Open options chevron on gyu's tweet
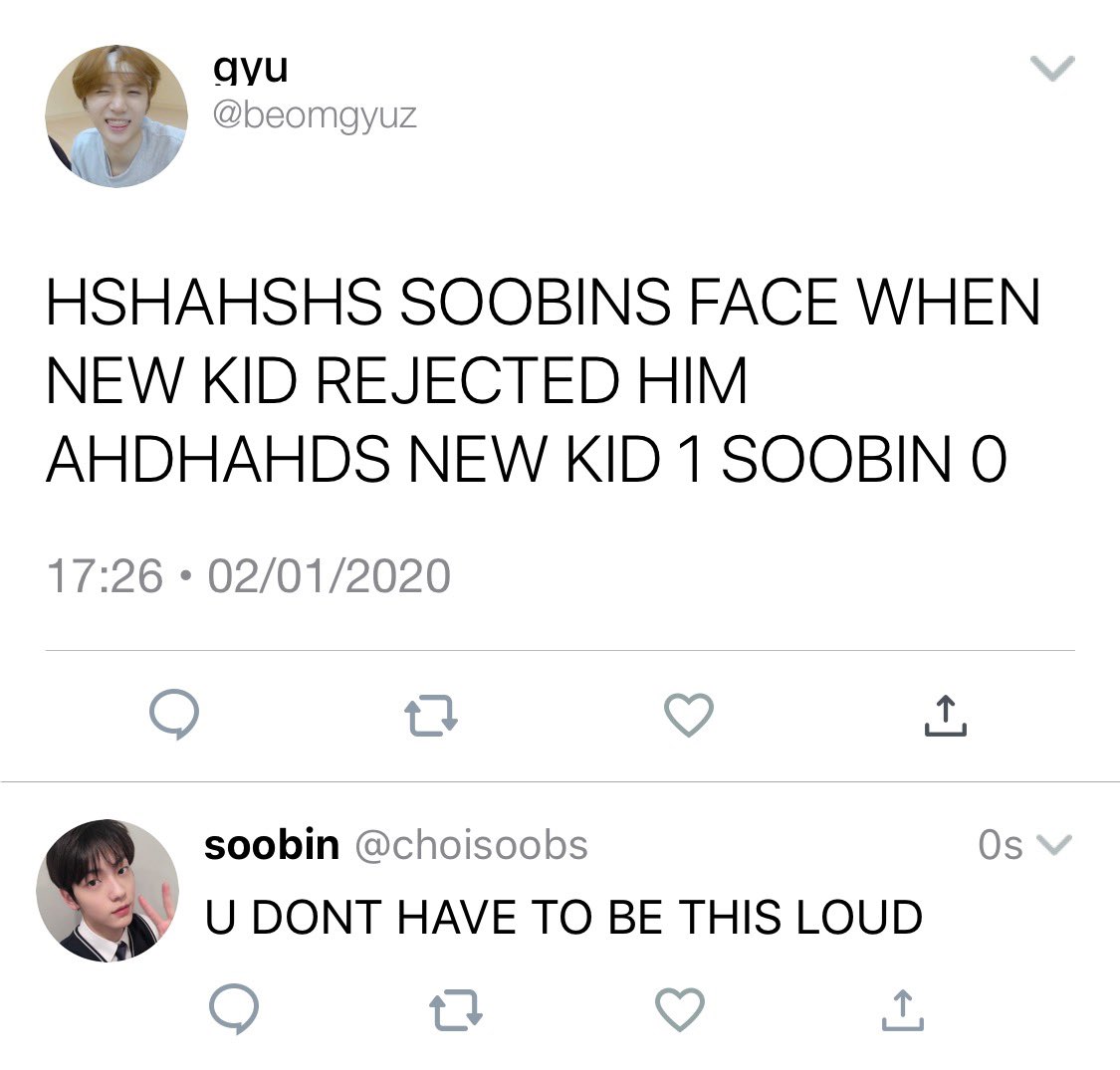Viewport: 1120px width, 1070px height. coord(1052,68)
